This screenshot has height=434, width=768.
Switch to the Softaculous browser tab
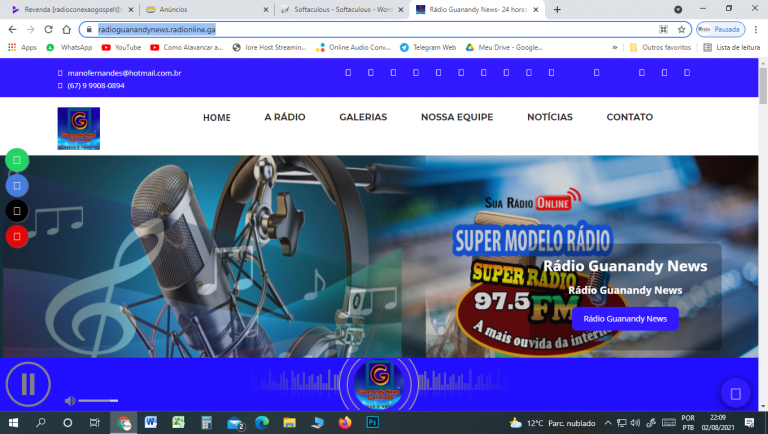340,9
